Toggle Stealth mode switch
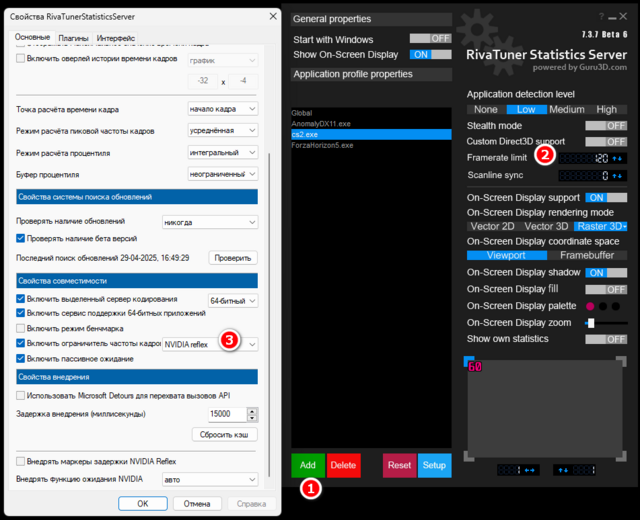The width and height of the screenshot is (640, 520). pyautogui.click(x=606, y=126)
